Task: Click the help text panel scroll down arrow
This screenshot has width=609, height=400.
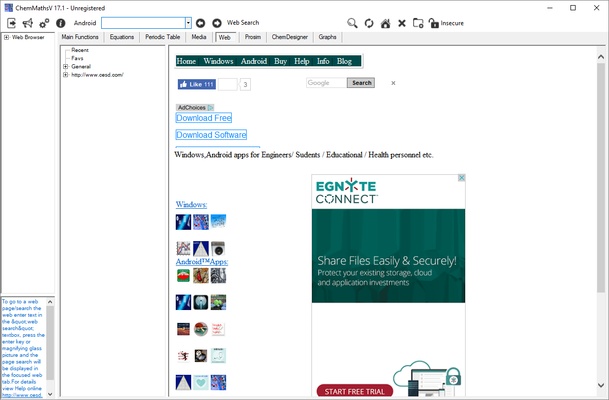Action: [50, 394]
